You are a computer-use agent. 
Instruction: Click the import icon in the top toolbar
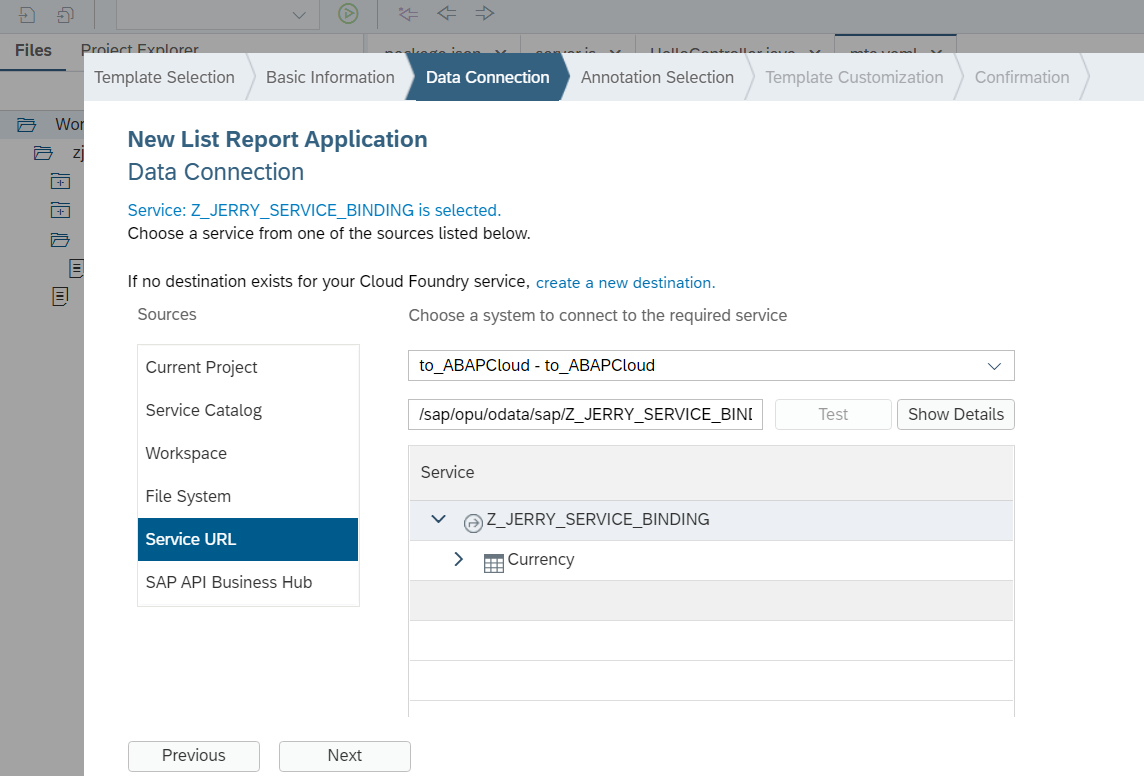click(26, 14)
